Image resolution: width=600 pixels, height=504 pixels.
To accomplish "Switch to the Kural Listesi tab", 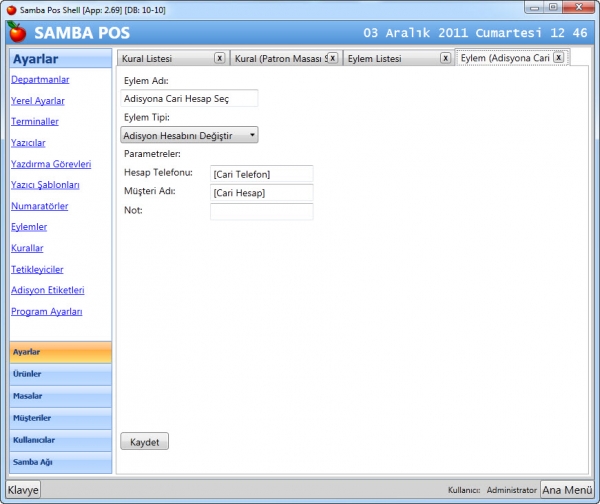I will tap(172, 58).
